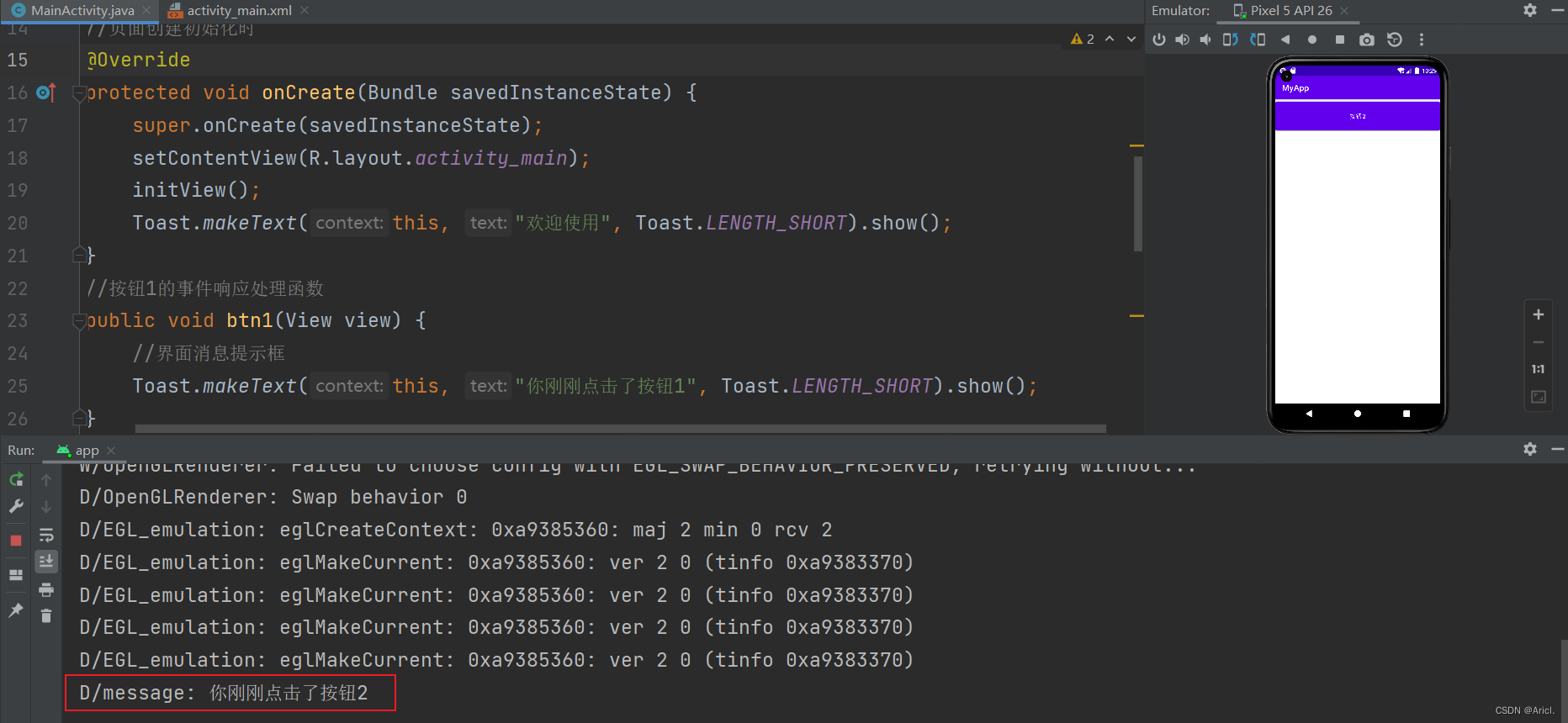Screen dimensions: 1568x723
Task: Open warnings indicator showing 2
Action: click(x=1083, y=39)
